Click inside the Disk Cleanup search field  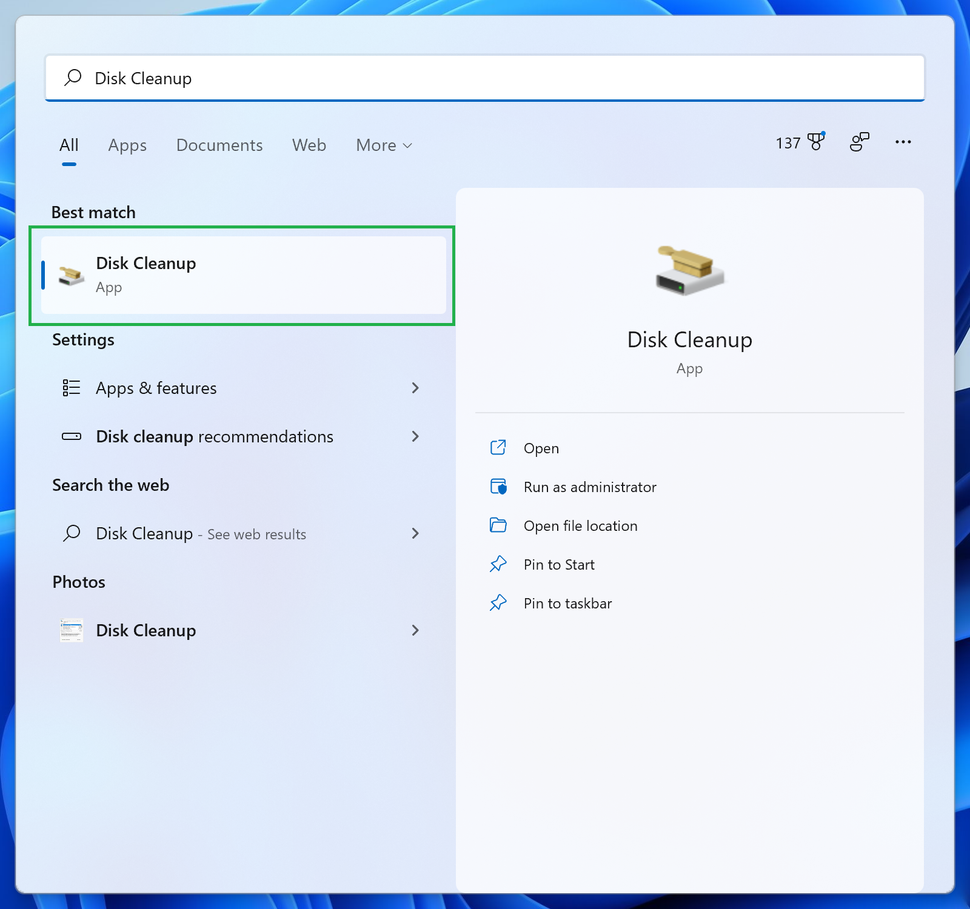coord(300,77)
